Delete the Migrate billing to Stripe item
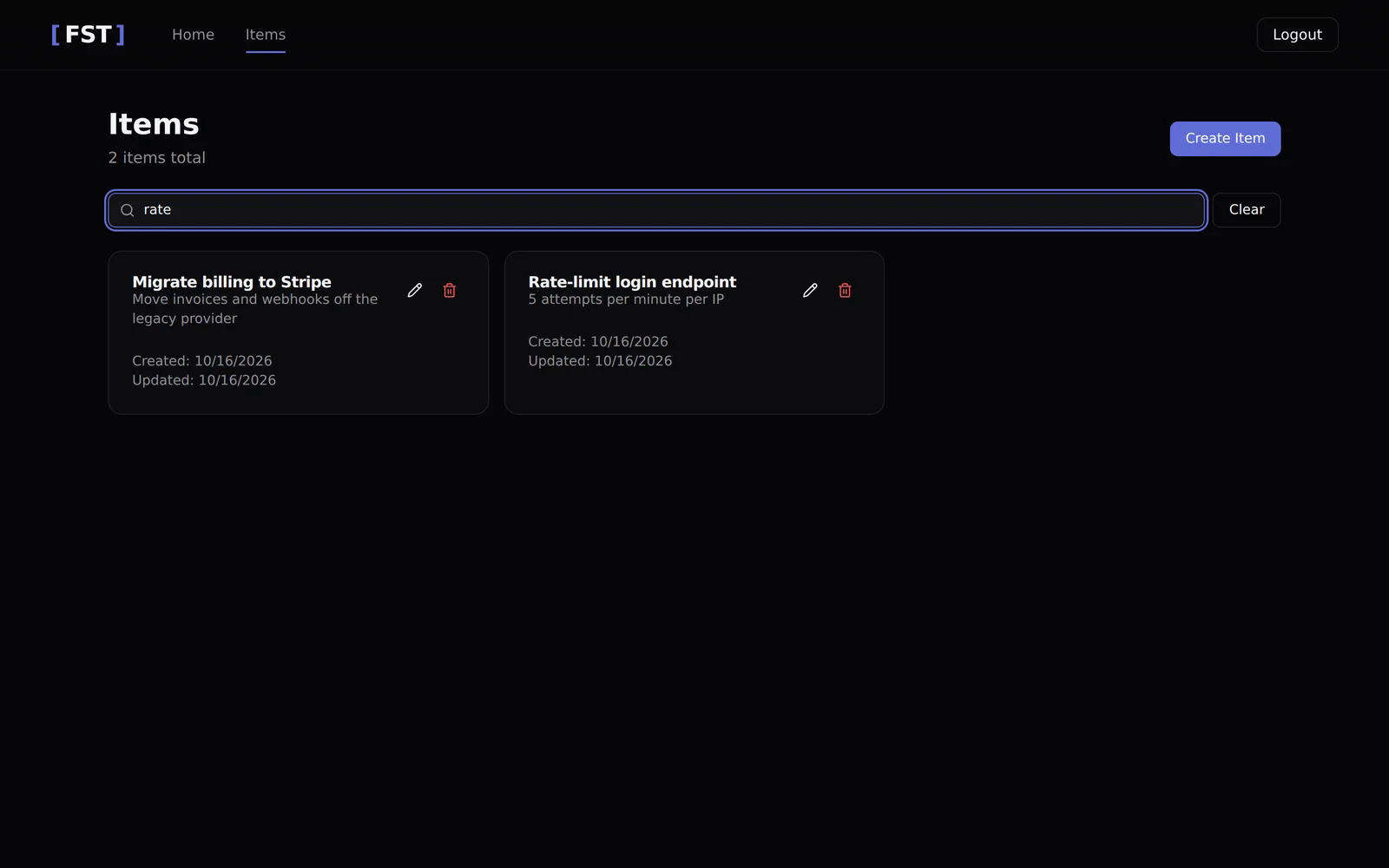Image resolution: width=1389 pixels, height=868 pixels. (450, 291)
